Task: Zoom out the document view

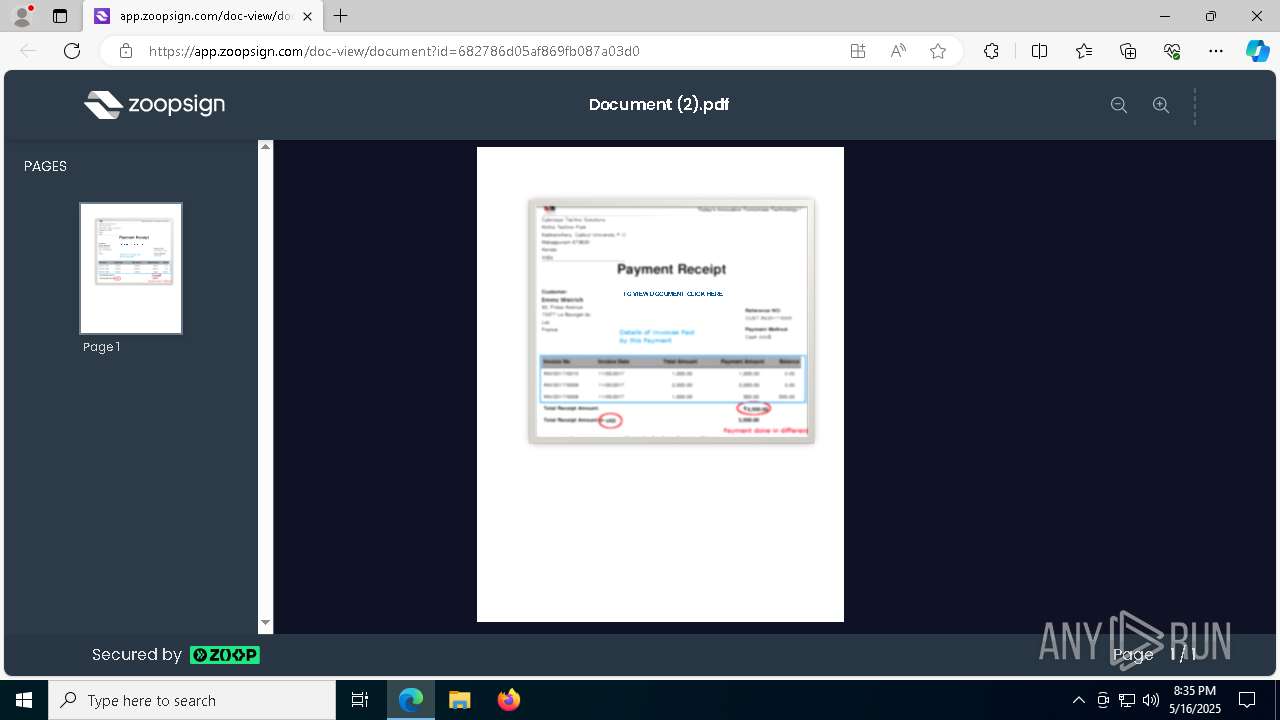Action: click(x=1119, y=105)
